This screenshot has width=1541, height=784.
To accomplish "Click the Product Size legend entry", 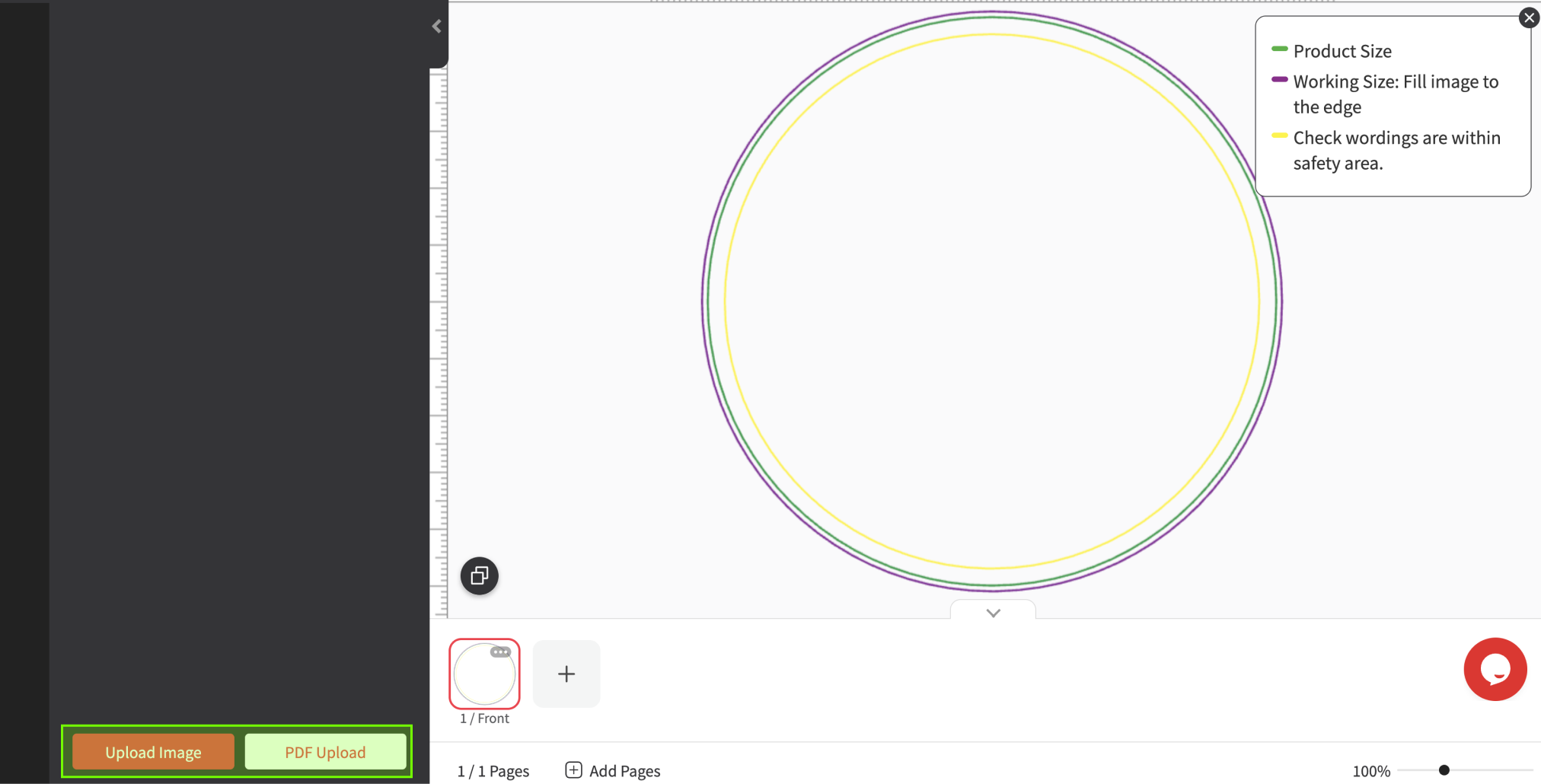I will point(1342,51).
